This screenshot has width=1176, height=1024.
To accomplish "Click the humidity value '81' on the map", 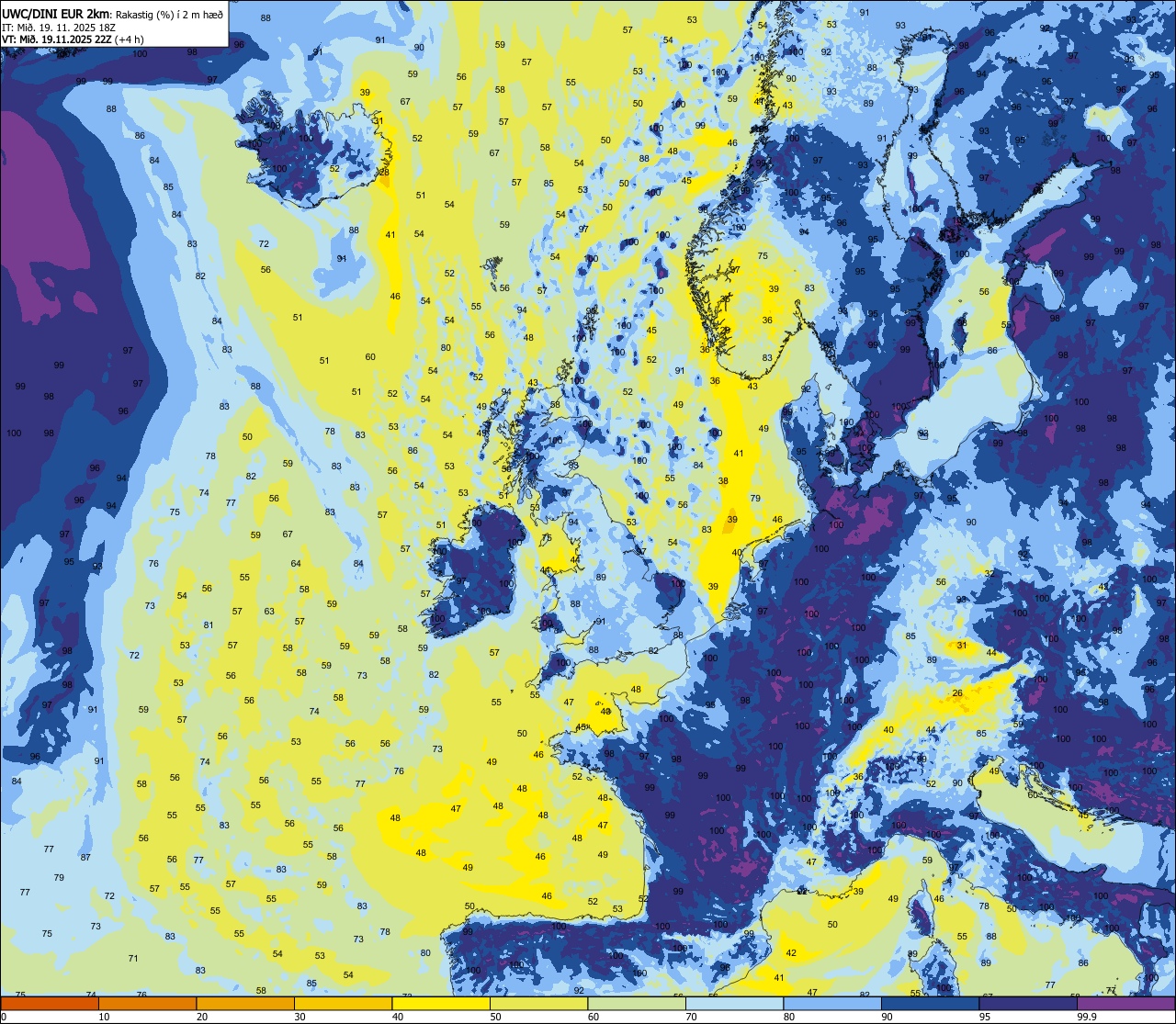I will (209, 625).
